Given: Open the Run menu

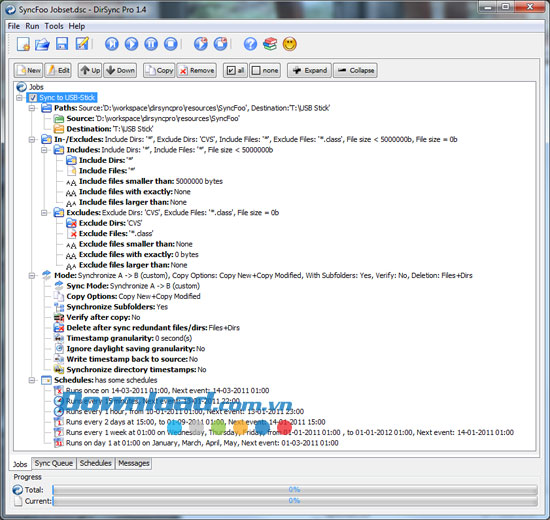Looking at the screenshot, I should tap(32, 26).
